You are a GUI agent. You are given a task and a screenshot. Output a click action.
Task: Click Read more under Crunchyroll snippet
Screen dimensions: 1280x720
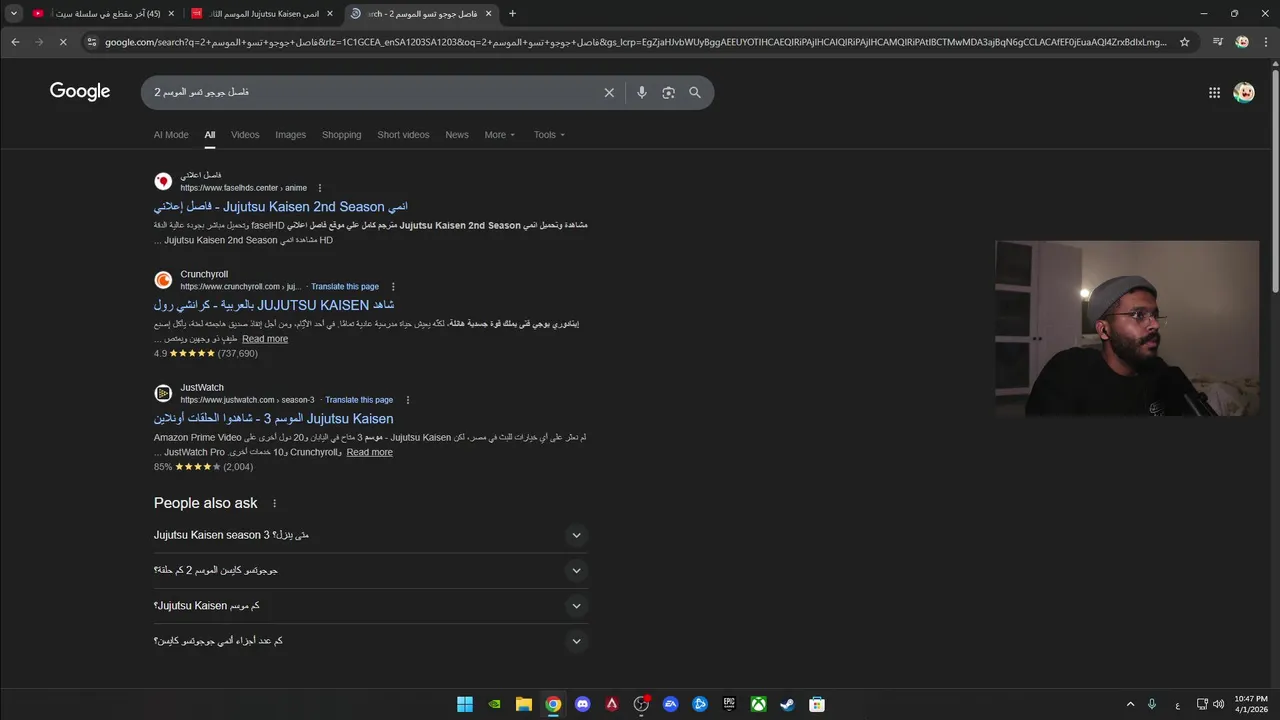(265, 339)
